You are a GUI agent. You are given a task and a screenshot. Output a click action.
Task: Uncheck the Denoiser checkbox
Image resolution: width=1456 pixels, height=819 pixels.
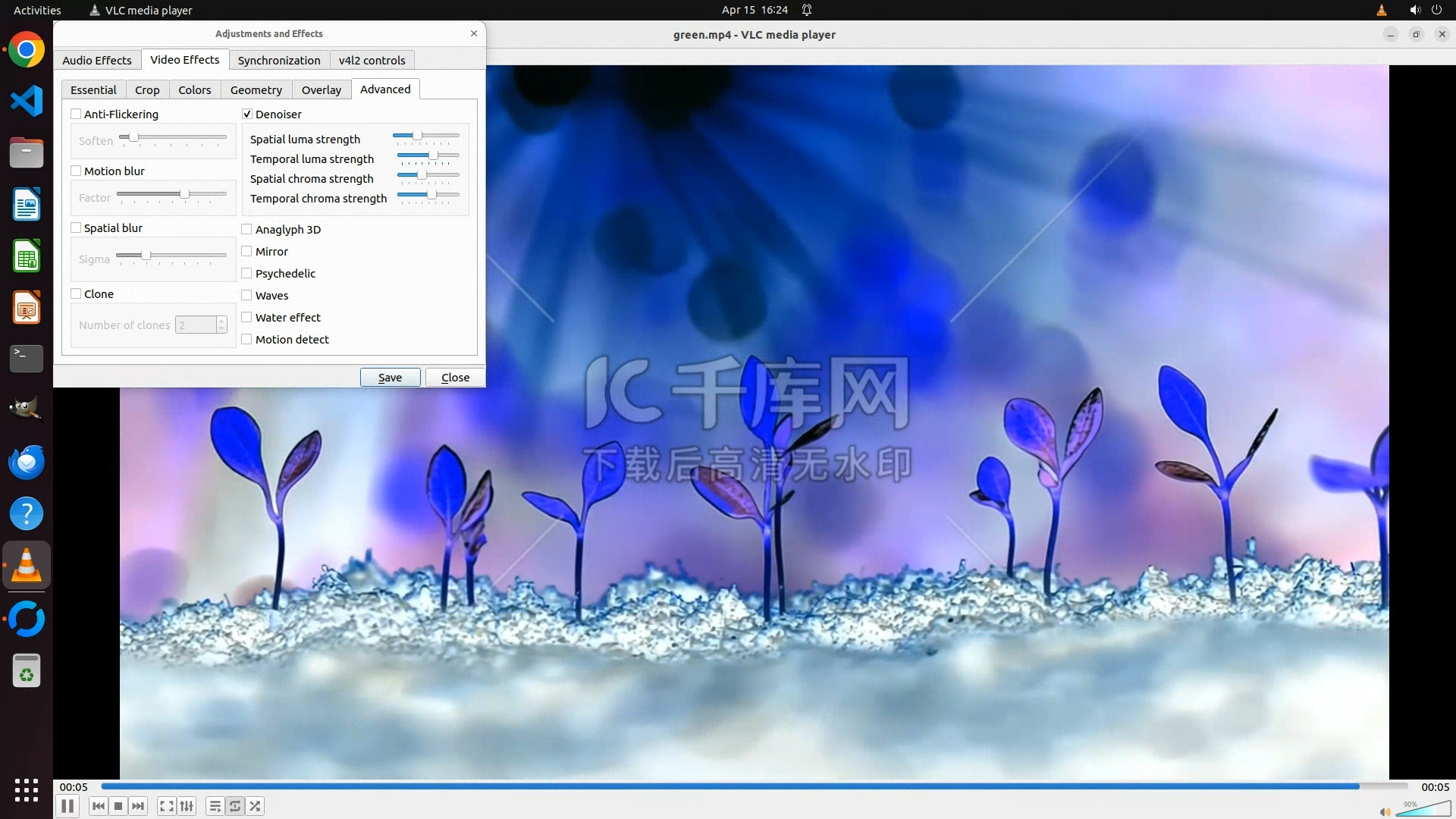pyautogui.click(x=247, y=115)
